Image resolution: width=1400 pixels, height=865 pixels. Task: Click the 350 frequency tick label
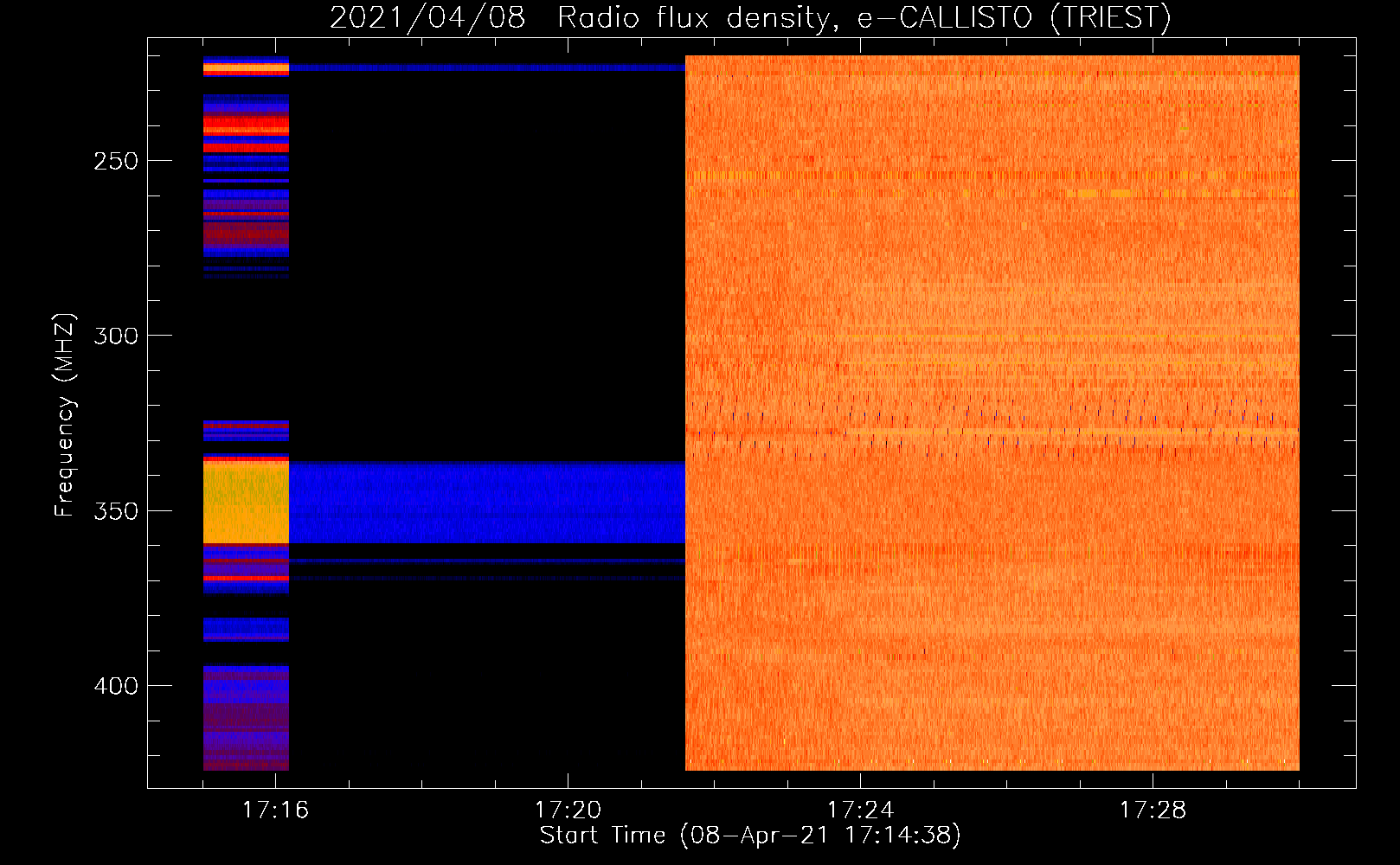[116, 510]
